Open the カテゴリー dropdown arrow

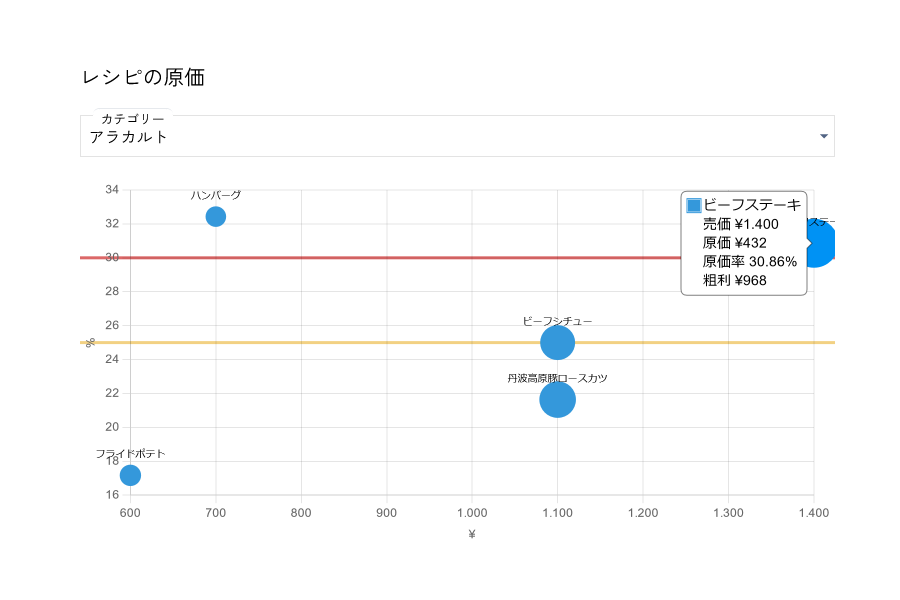(824, 136)
